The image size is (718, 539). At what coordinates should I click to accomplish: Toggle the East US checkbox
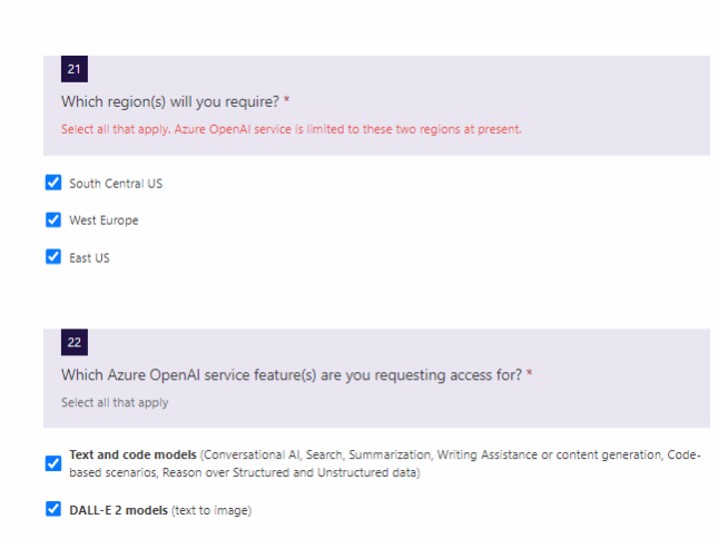pyautogui.click(x=53, y=257)
